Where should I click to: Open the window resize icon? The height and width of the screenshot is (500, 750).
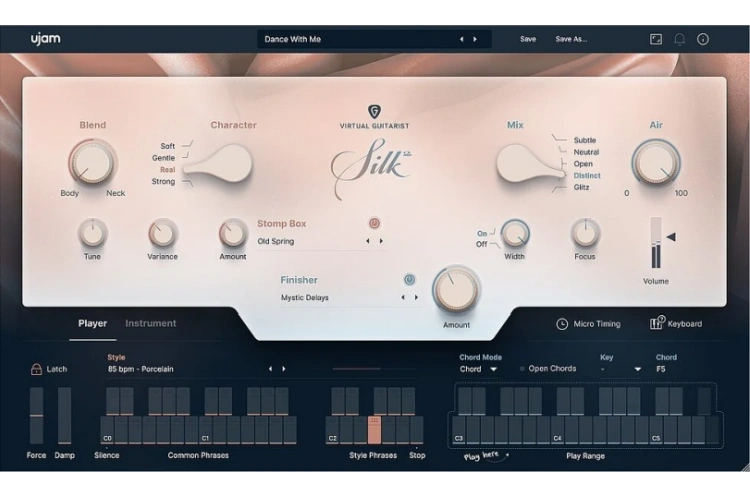(x=656, y=39)
